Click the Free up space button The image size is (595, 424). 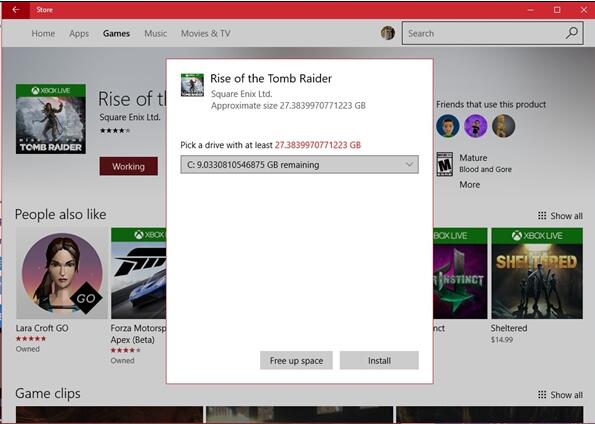coord(296,360)
